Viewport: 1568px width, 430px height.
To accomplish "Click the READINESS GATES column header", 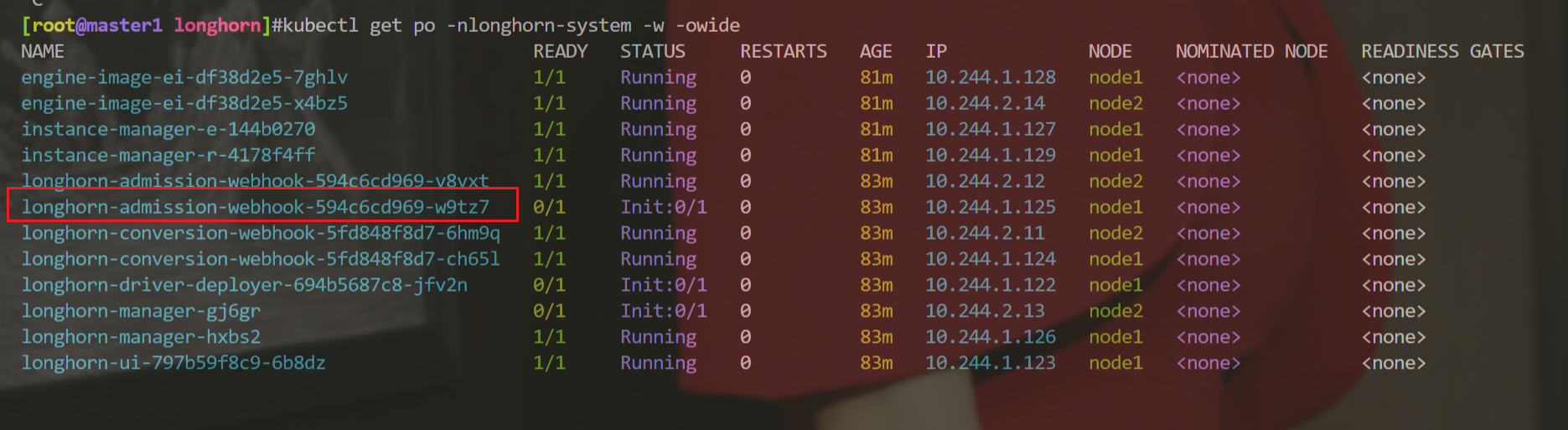I will [x=1442, y=52].
